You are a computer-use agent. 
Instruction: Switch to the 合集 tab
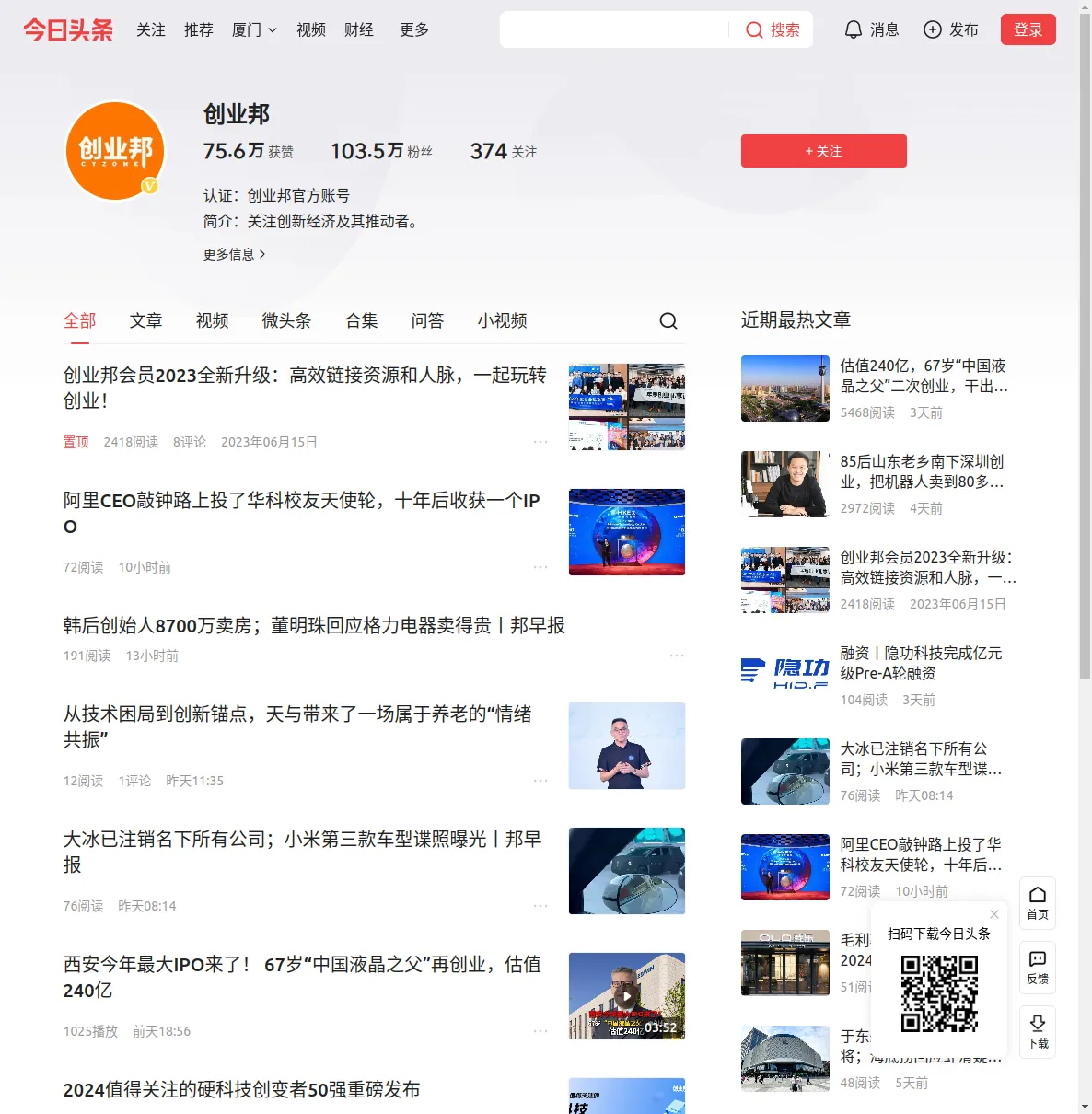362,320
